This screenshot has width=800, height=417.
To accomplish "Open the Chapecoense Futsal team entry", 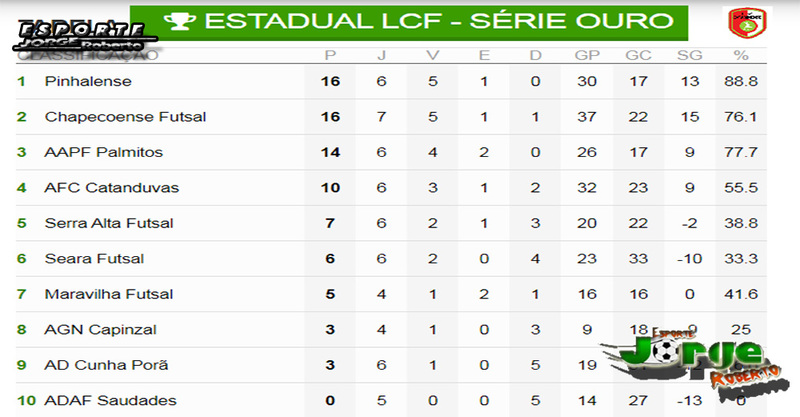I will tap(125, 117).
